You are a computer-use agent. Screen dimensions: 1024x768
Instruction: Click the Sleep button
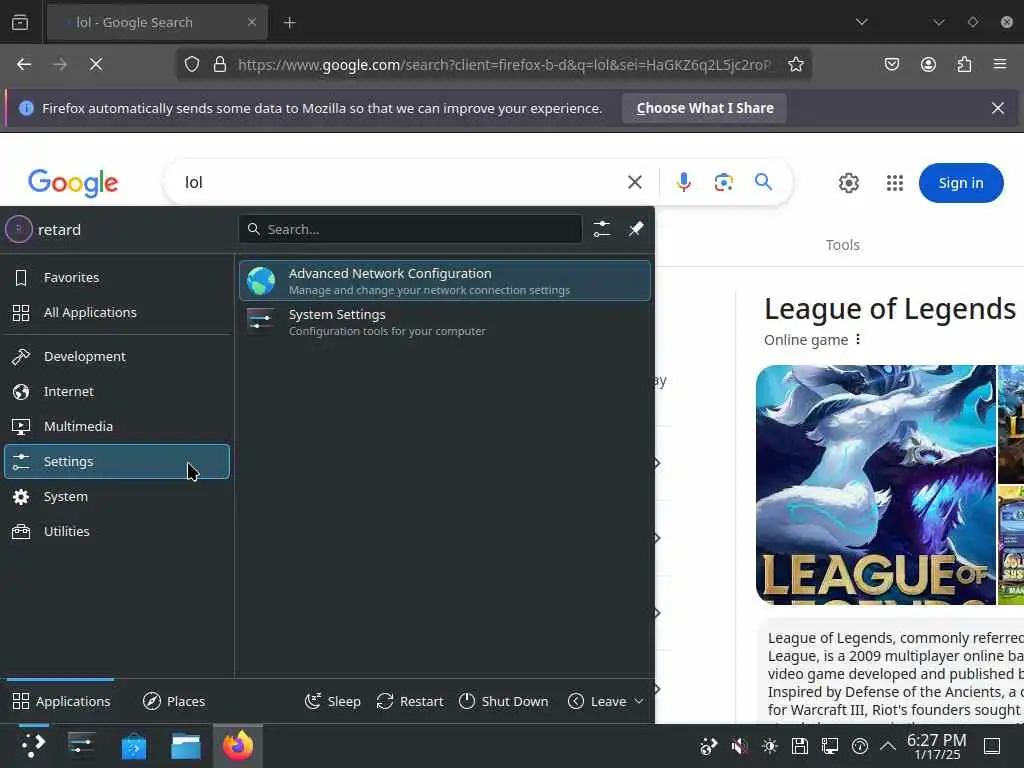pyautogui.click(x=333, y=701)
